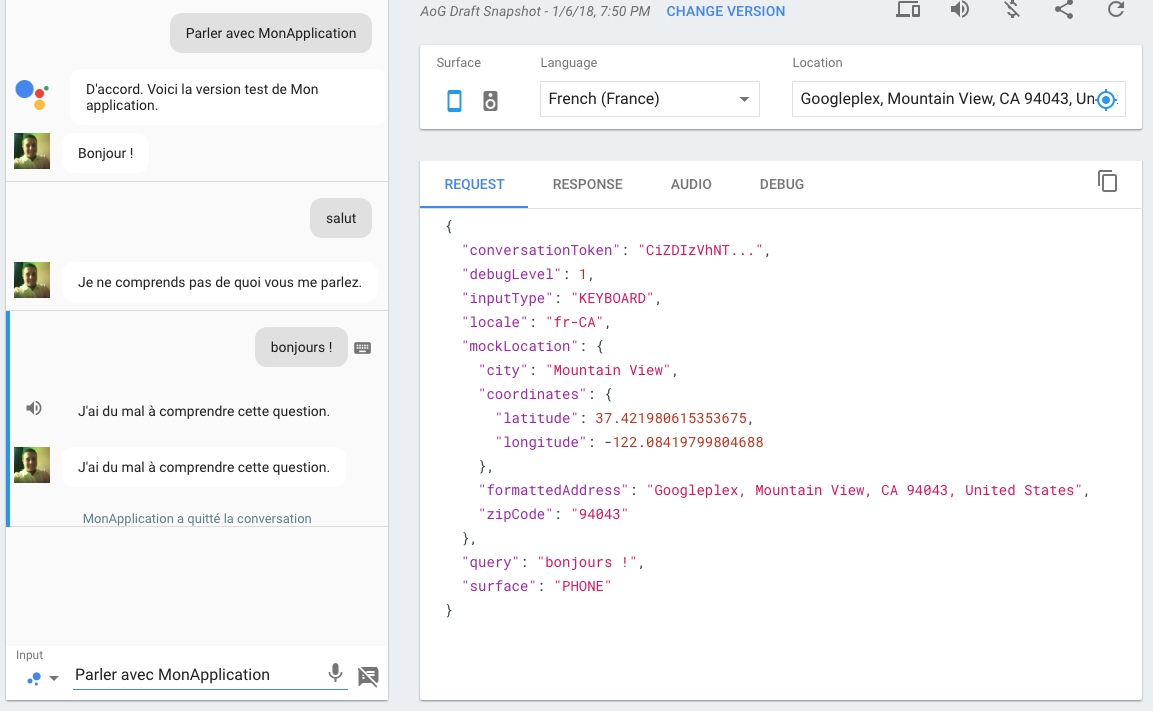This screenshot has height=711, width=1153.
Task: Click the microphone icon in the Input field
Action: (x=335, y=673)
